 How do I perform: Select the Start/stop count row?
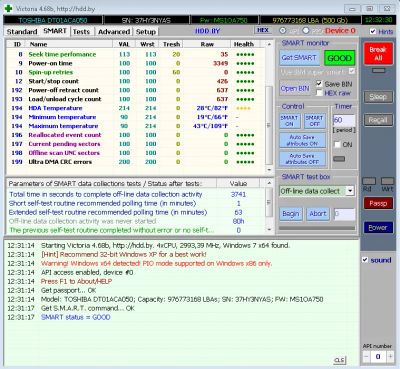coord(136,81)
